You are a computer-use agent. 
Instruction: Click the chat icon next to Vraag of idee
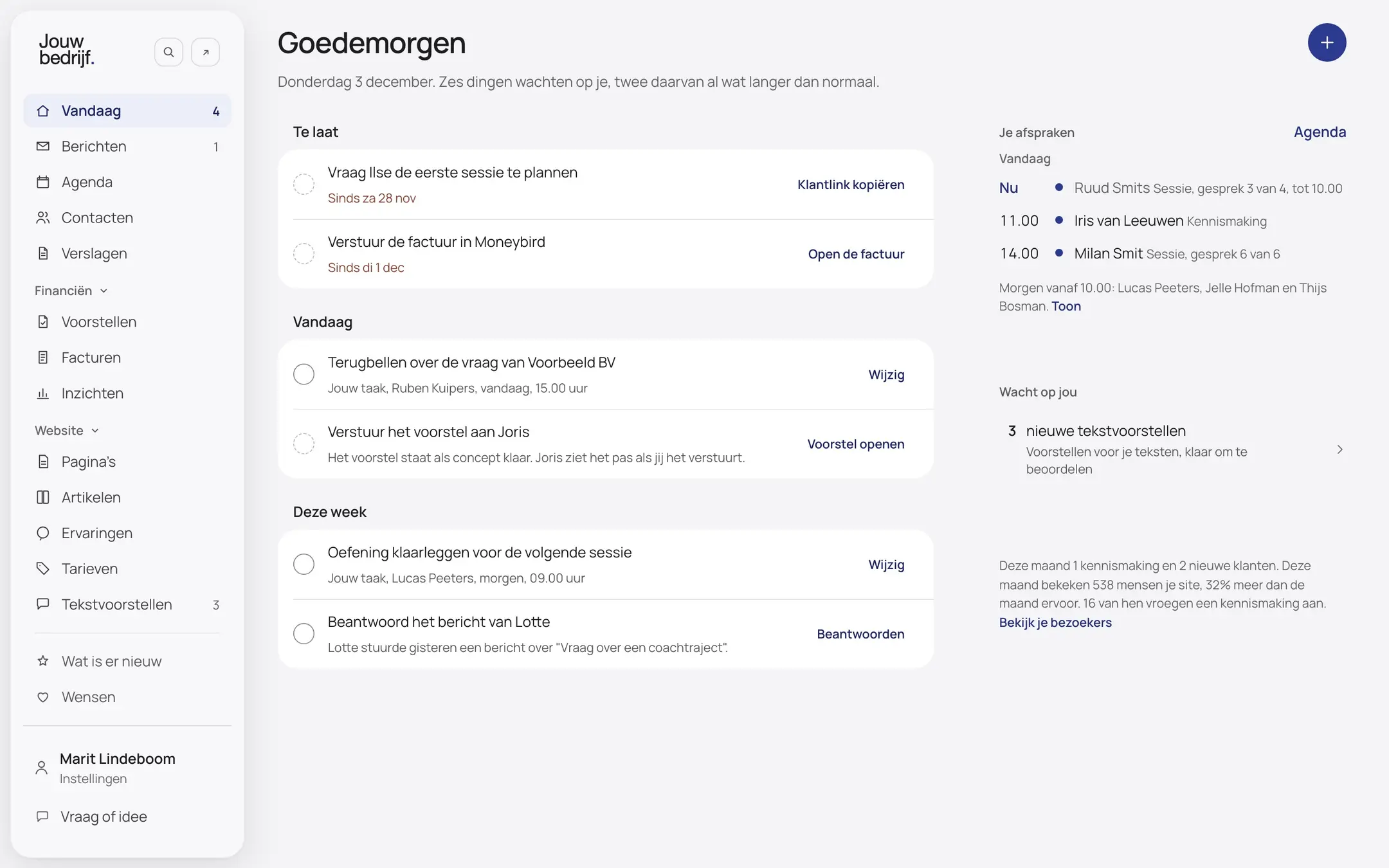tap(42, 817)
